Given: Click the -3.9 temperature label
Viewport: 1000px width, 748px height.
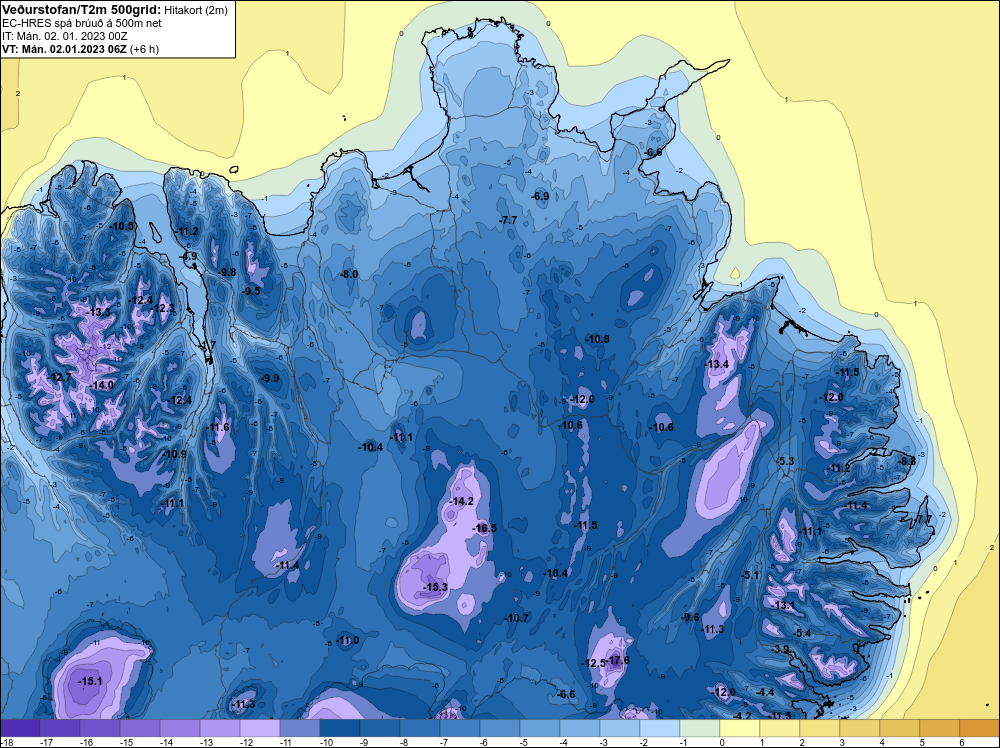Looking at the screenshot, I should (x=780, y=649).
